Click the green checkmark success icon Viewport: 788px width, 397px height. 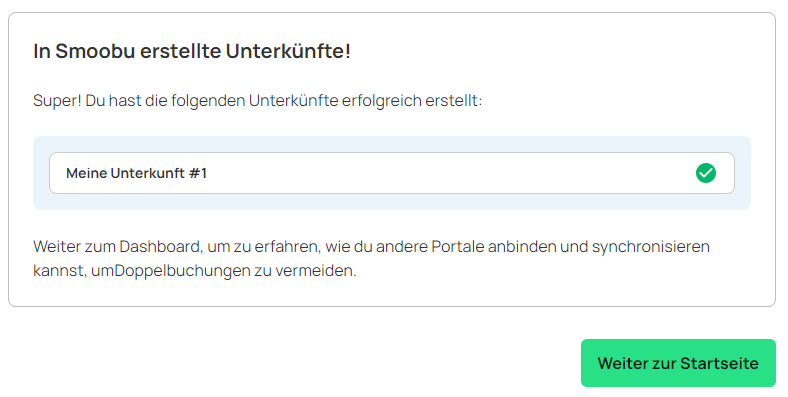pyautogui.click(x=706, y=173)
